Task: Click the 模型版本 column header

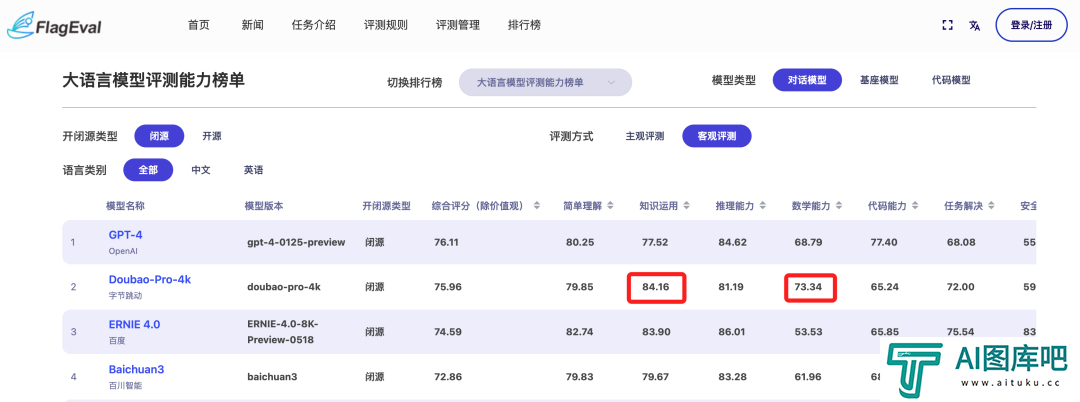Action: point(264,206)
